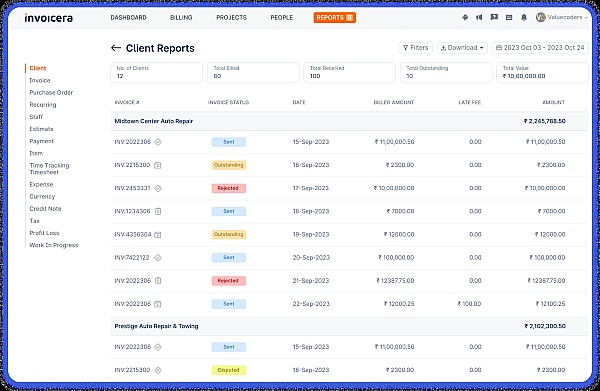The height and width of the screenshot is (391, 600).
Task: Select Purchase Order report in sidebar
Action: pyautogui.click(x=51, y=93)
